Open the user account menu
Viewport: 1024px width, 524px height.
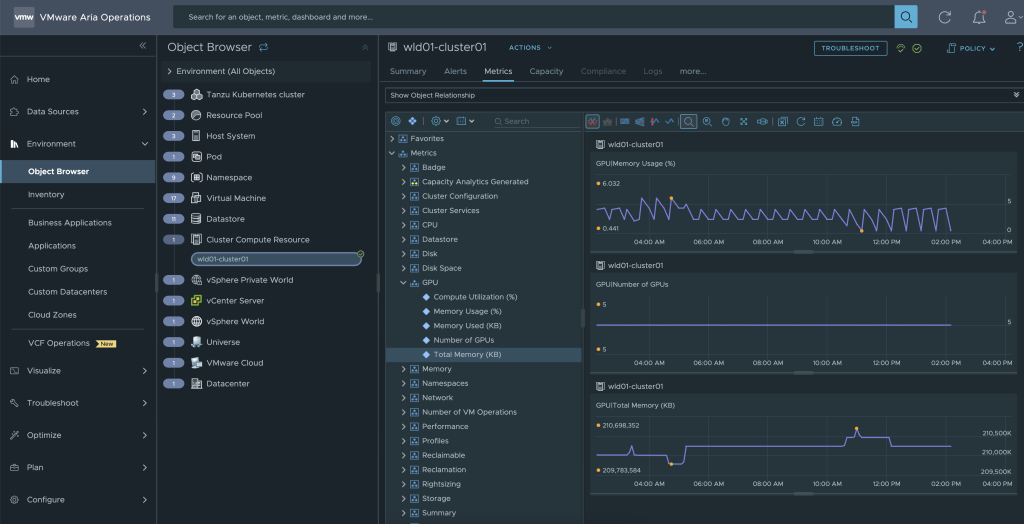tap(1011, 17)
